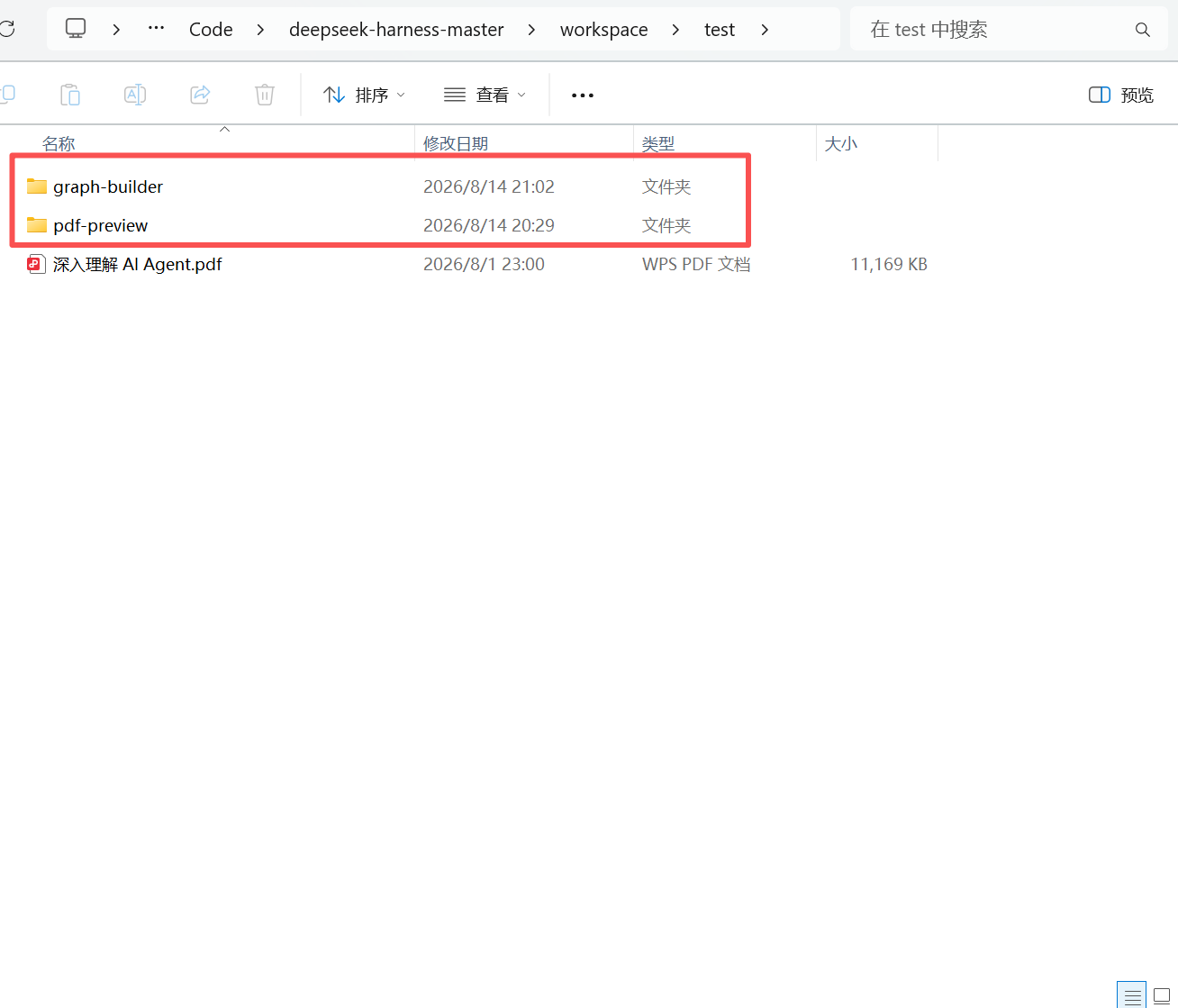Go to deepseek-harness-master breadcrumb
Image resolution: width=1178 pixels, height=1008 pixels.
[x=396, y=30]
